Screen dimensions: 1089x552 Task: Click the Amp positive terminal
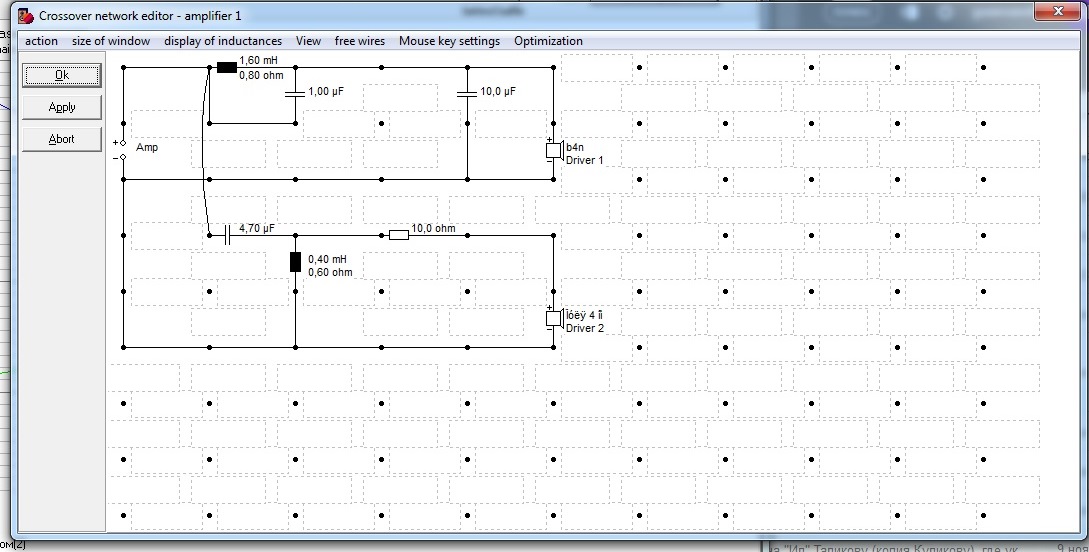point(123,142)
